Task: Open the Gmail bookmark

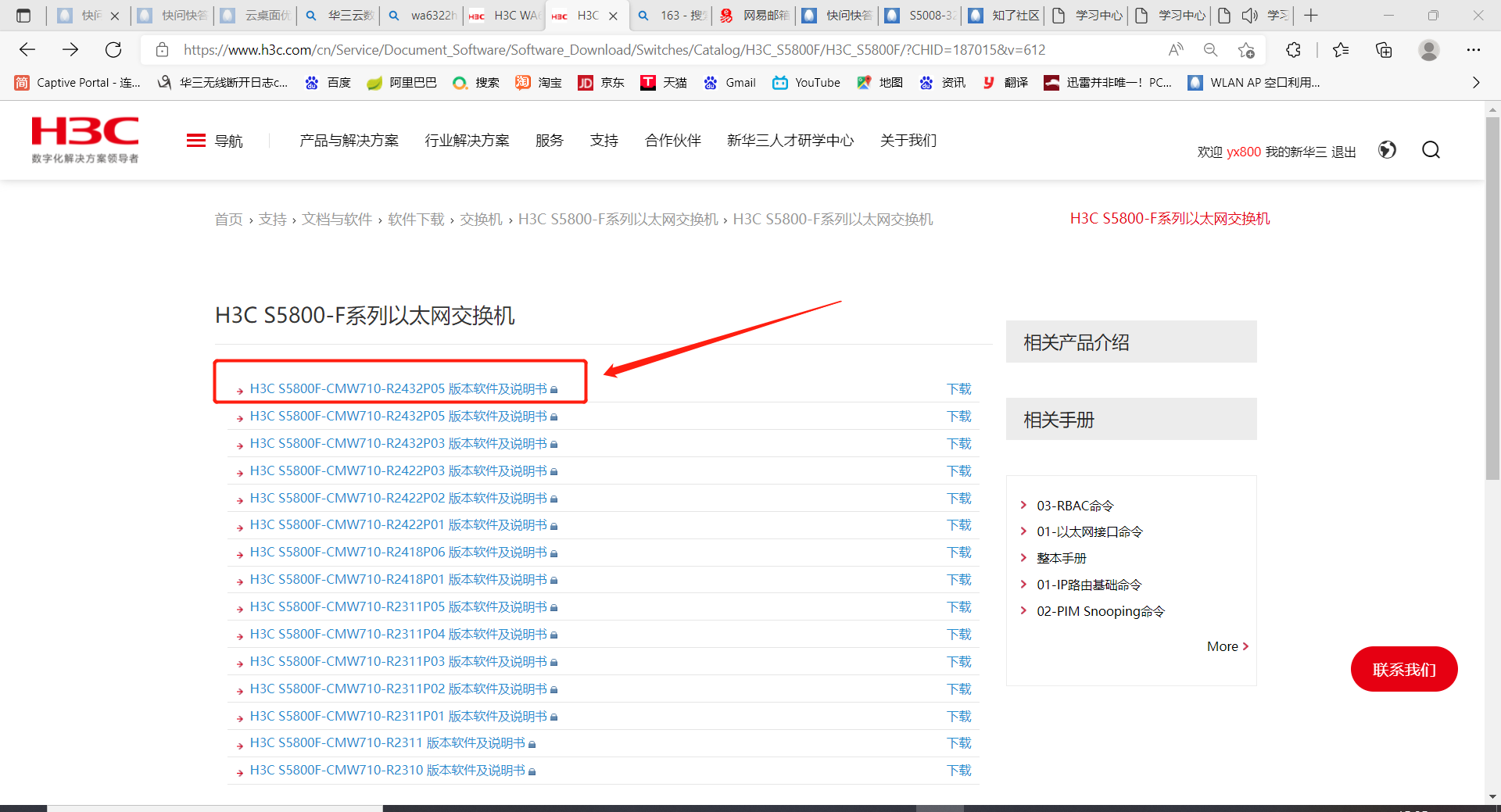Action: pyautogui.click(x=729, y=83)
